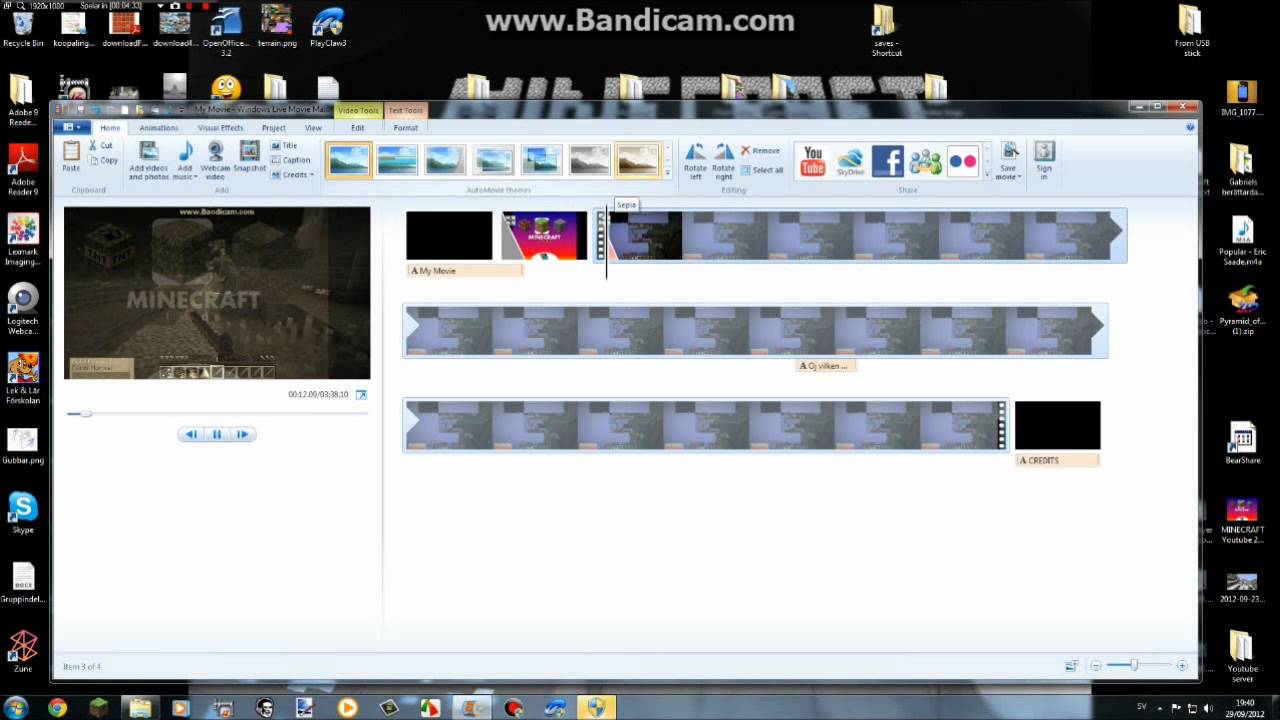Screen dimensions: 1280x720
Task: Add a Caption to the clip
Action: [290, 160]
